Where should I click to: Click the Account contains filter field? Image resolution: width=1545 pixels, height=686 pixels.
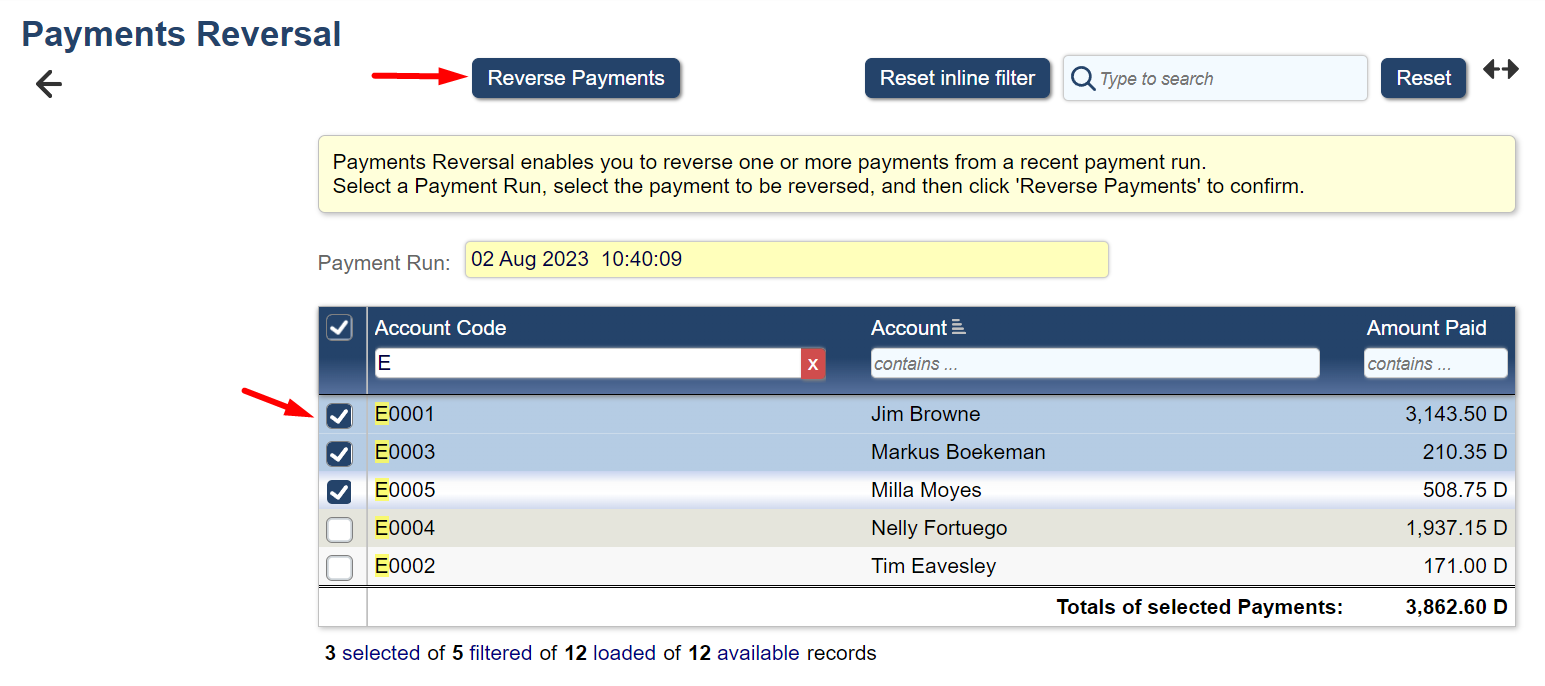point(1094,364)
